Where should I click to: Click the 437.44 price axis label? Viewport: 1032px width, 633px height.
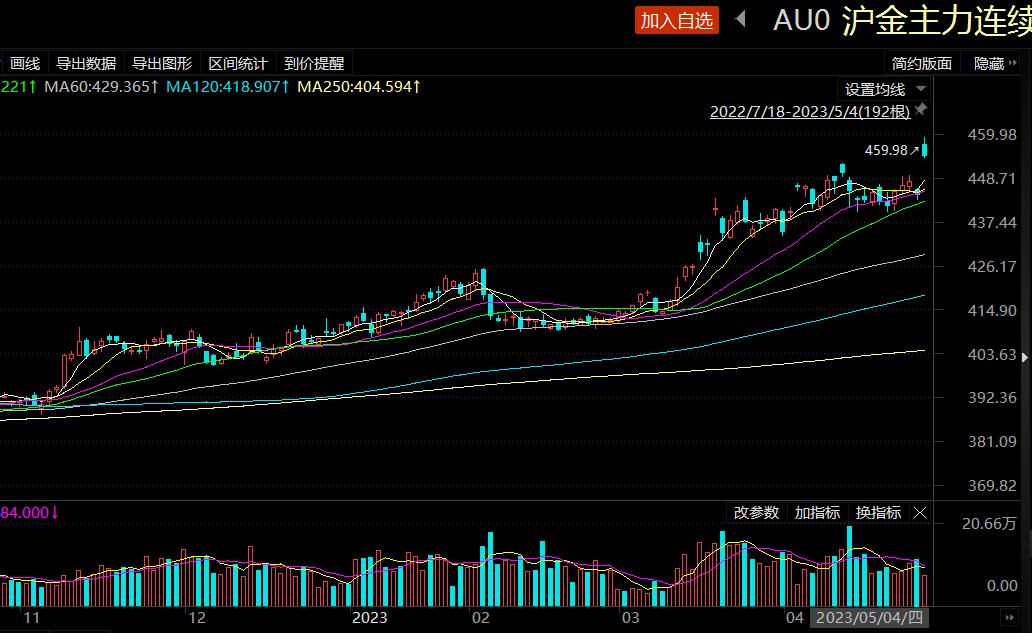point(991,223)
